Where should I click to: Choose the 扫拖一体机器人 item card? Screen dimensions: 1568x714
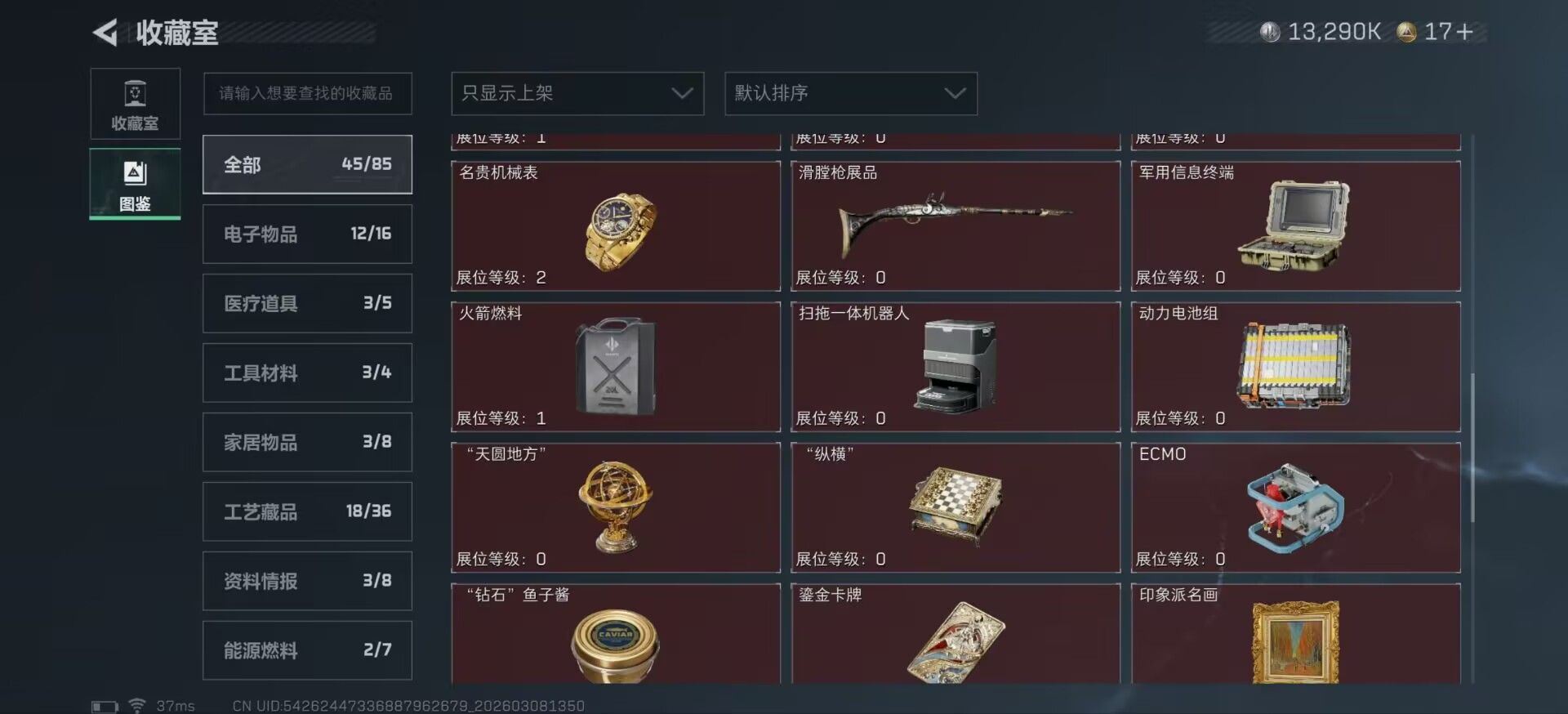[955, 367]
